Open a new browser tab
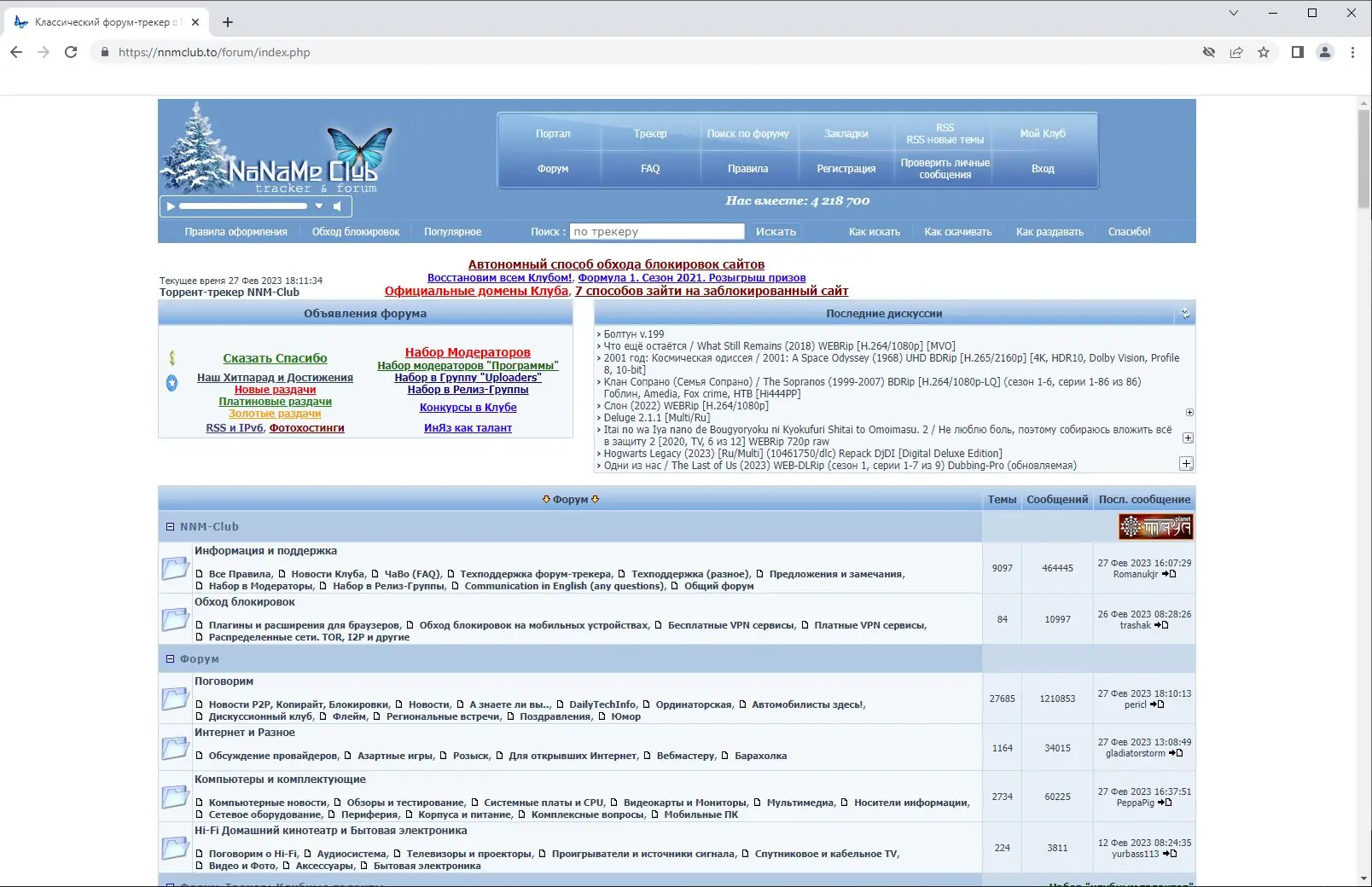This screenshot has height=887, width=1372. [228, 22]
